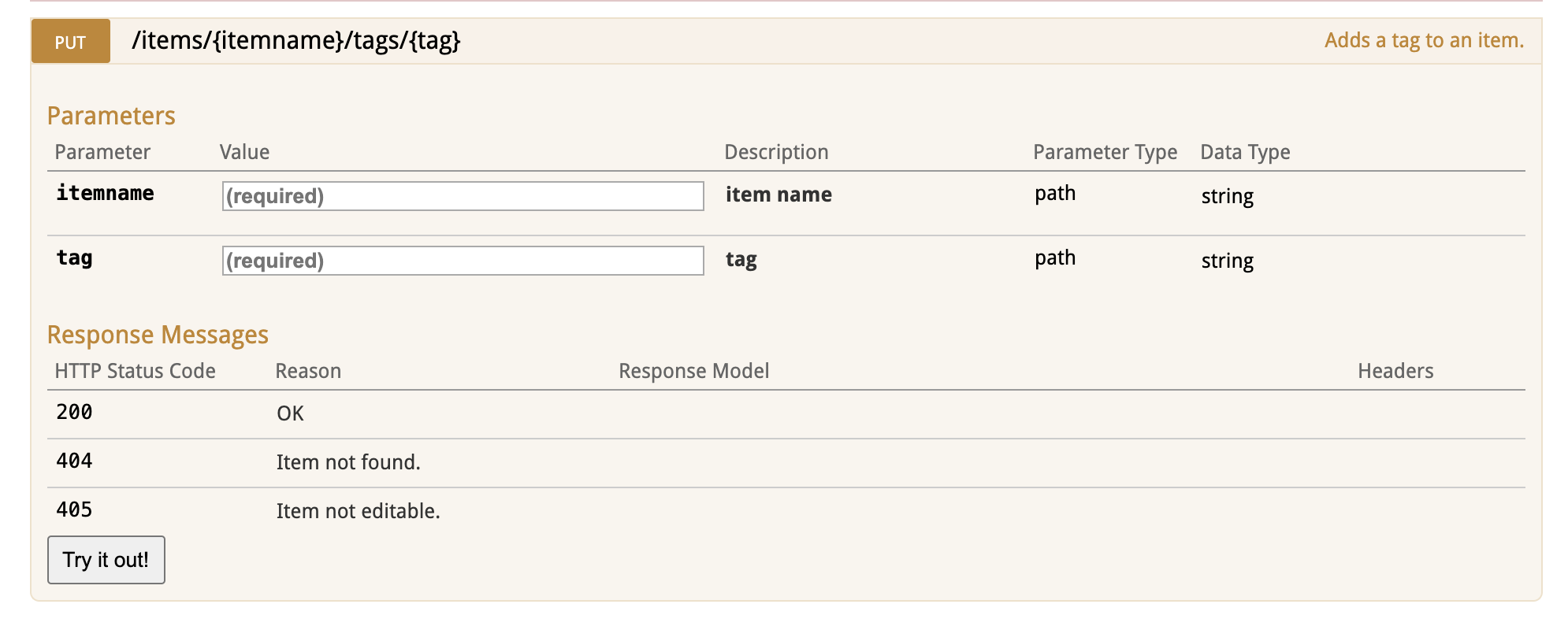
Task: Click the 200 status code
Action: tap(74, 412)
